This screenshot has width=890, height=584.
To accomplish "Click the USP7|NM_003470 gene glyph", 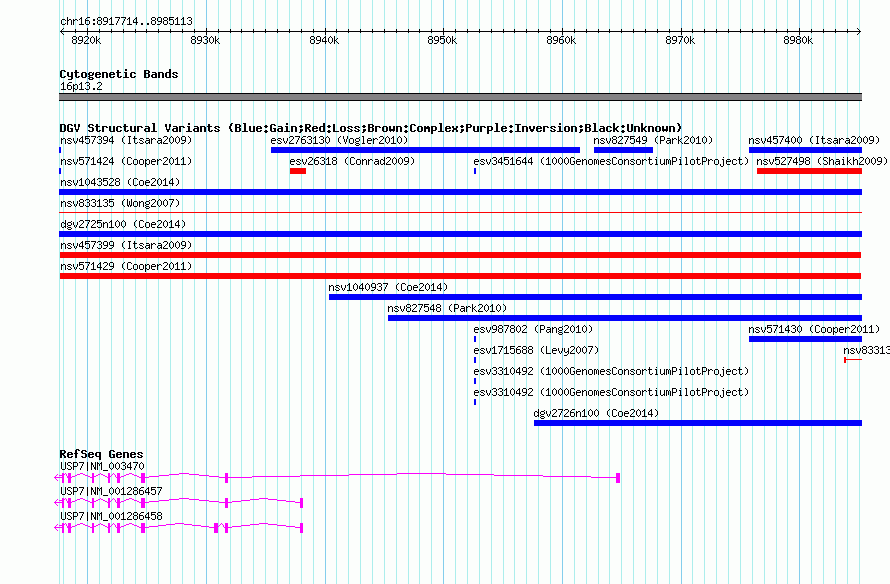I will coord(337,478).
